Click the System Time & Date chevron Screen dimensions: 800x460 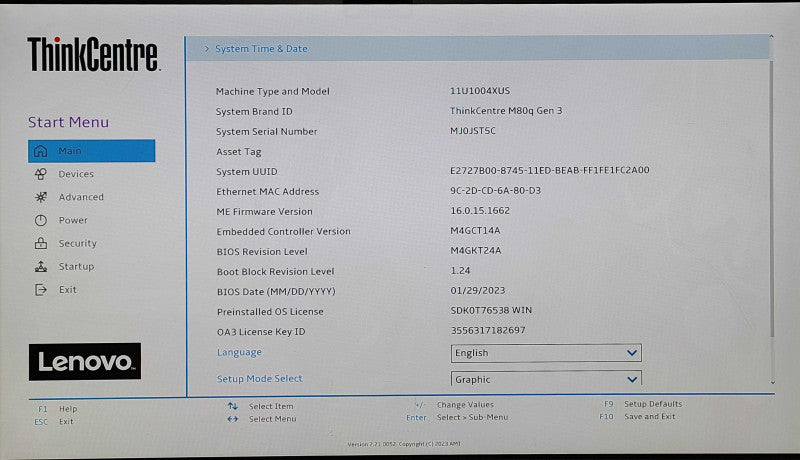click(207, 49)
